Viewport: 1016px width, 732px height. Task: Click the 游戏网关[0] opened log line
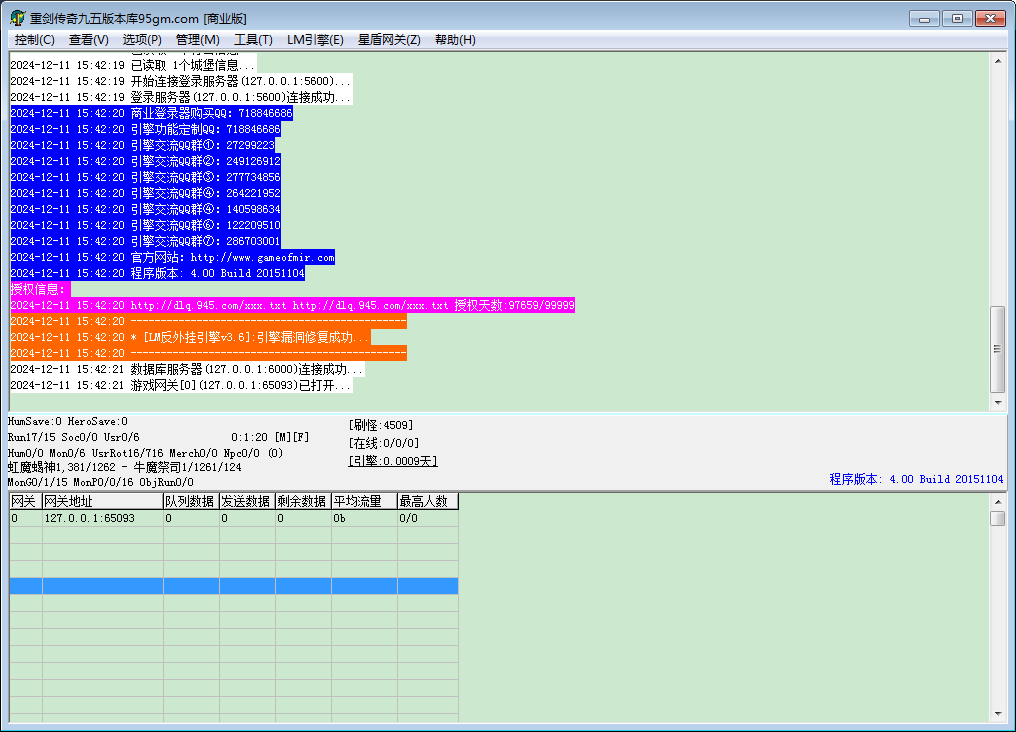(181, 385)
